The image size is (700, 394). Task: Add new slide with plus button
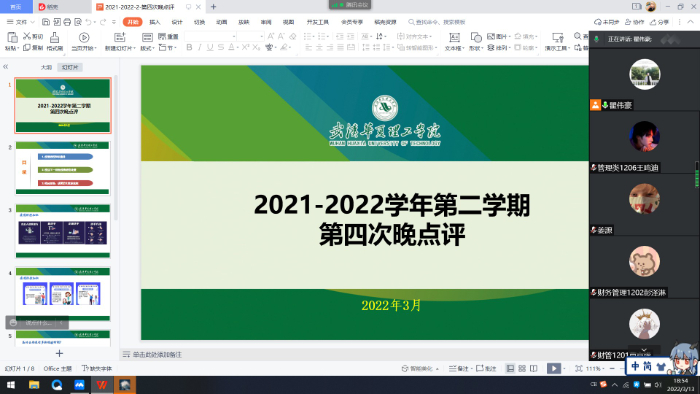coord(59,353)
